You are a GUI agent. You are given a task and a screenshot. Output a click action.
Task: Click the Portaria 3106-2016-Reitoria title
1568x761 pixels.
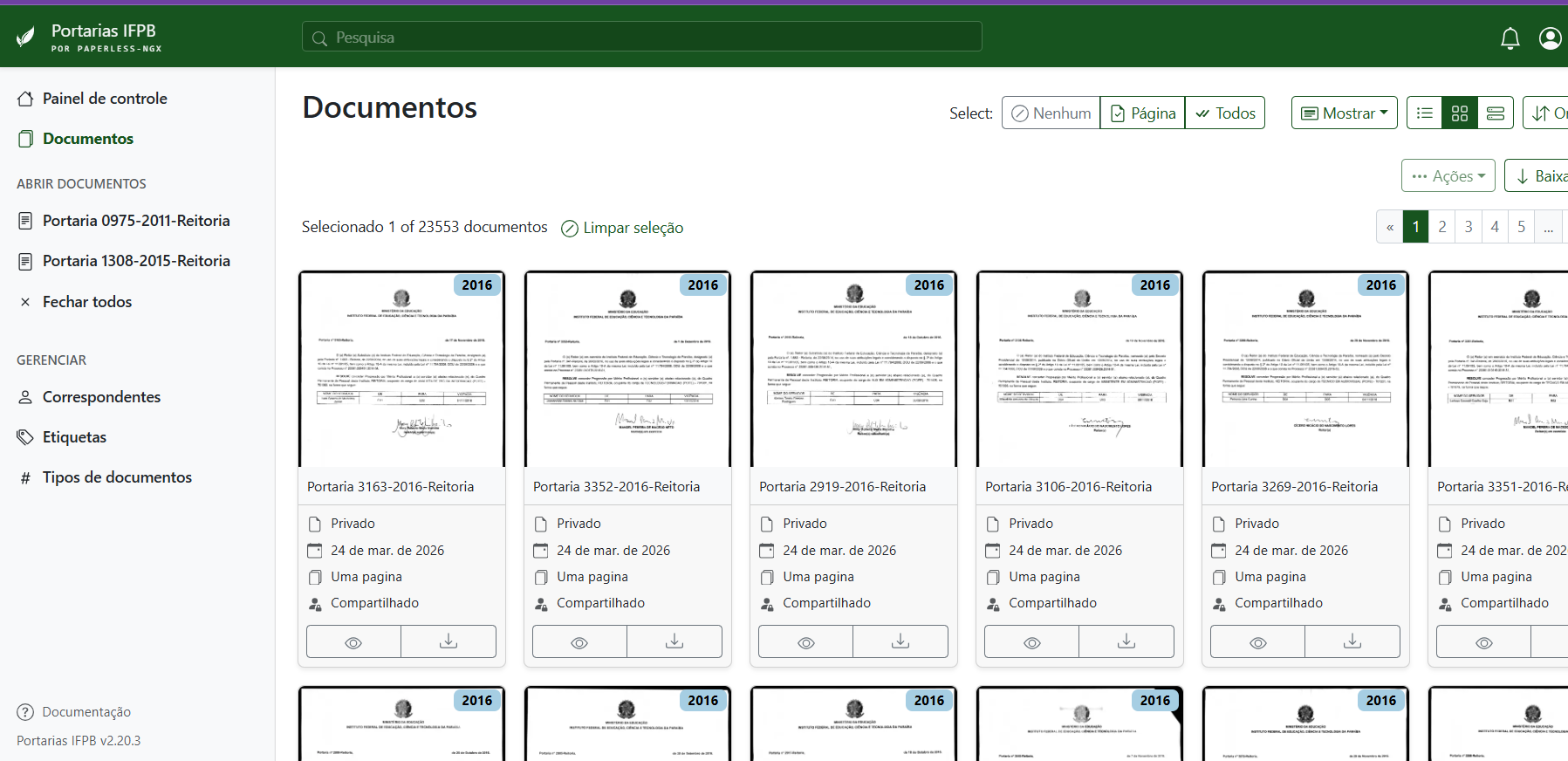pos(1068,487)
